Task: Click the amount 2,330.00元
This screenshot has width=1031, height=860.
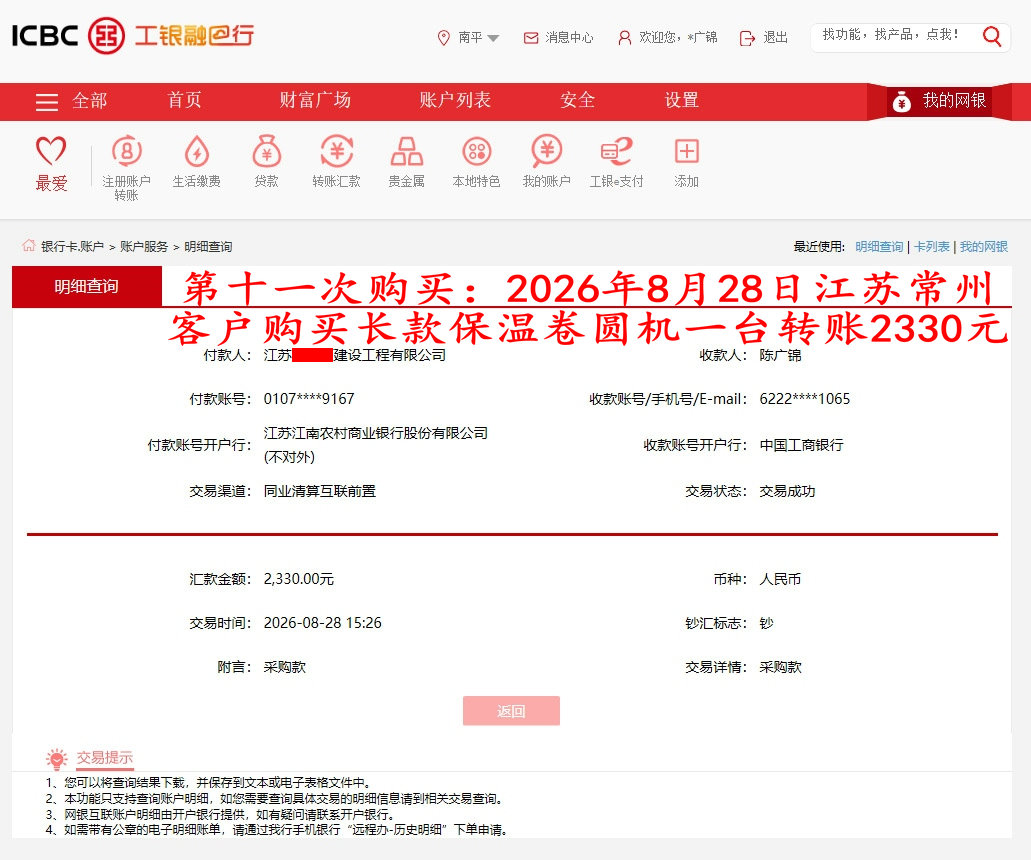Action: pyautogui.click(x=299, y=579)
